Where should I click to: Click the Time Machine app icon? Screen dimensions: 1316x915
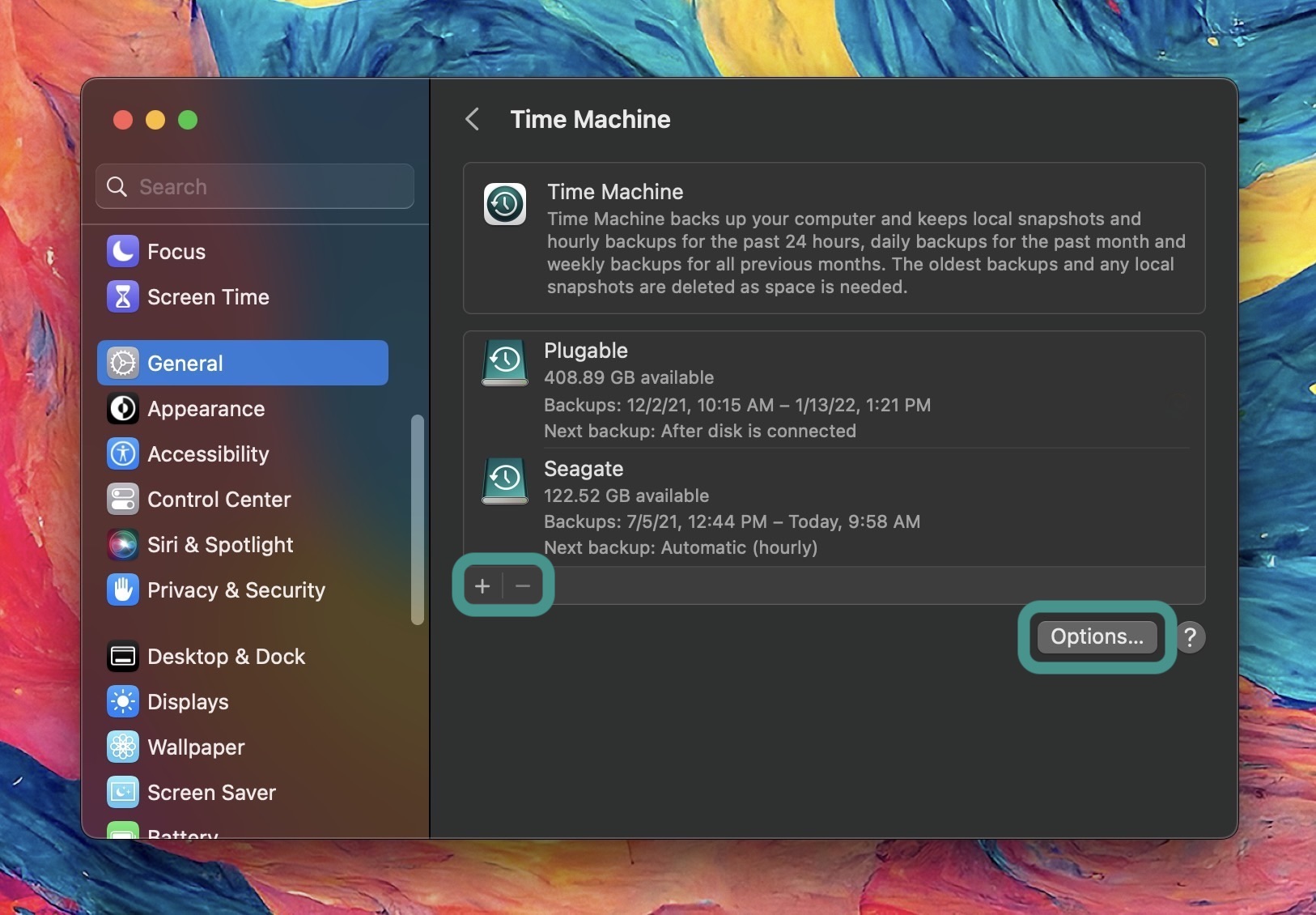pyautogui.click(x=504, y=204)
